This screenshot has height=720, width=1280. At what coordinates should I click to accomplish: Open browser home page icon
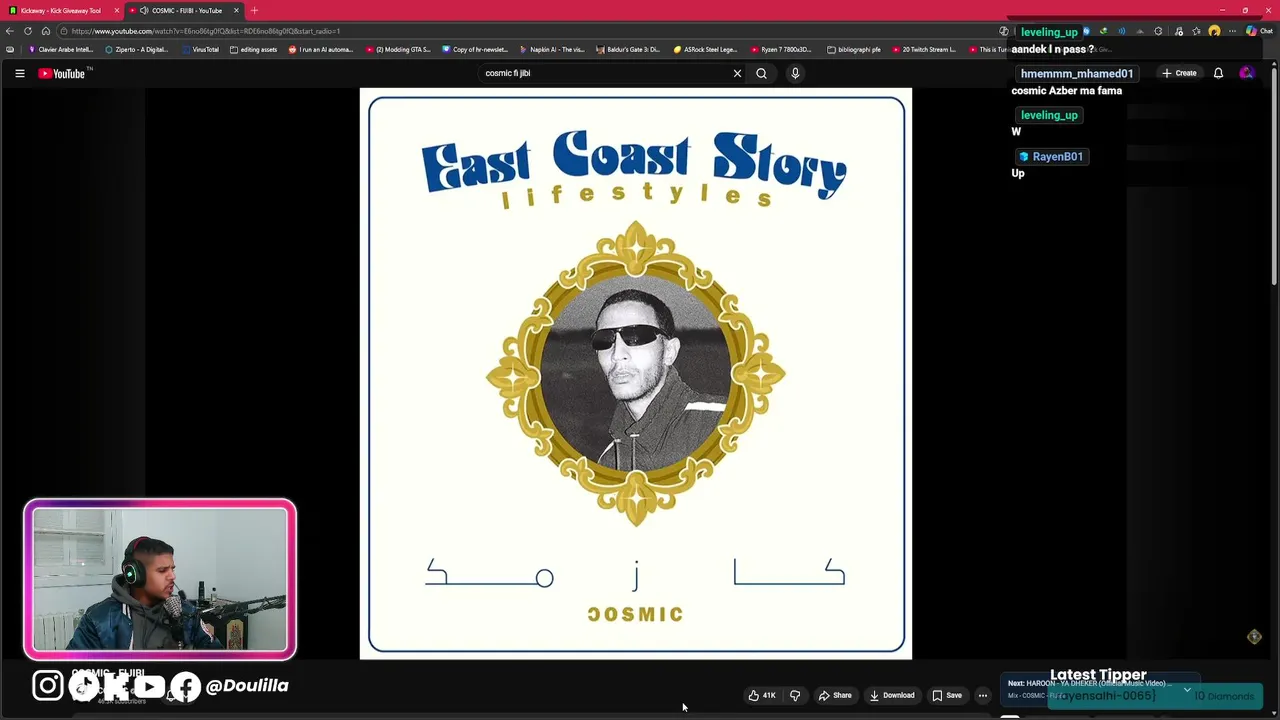pos(46,31)
